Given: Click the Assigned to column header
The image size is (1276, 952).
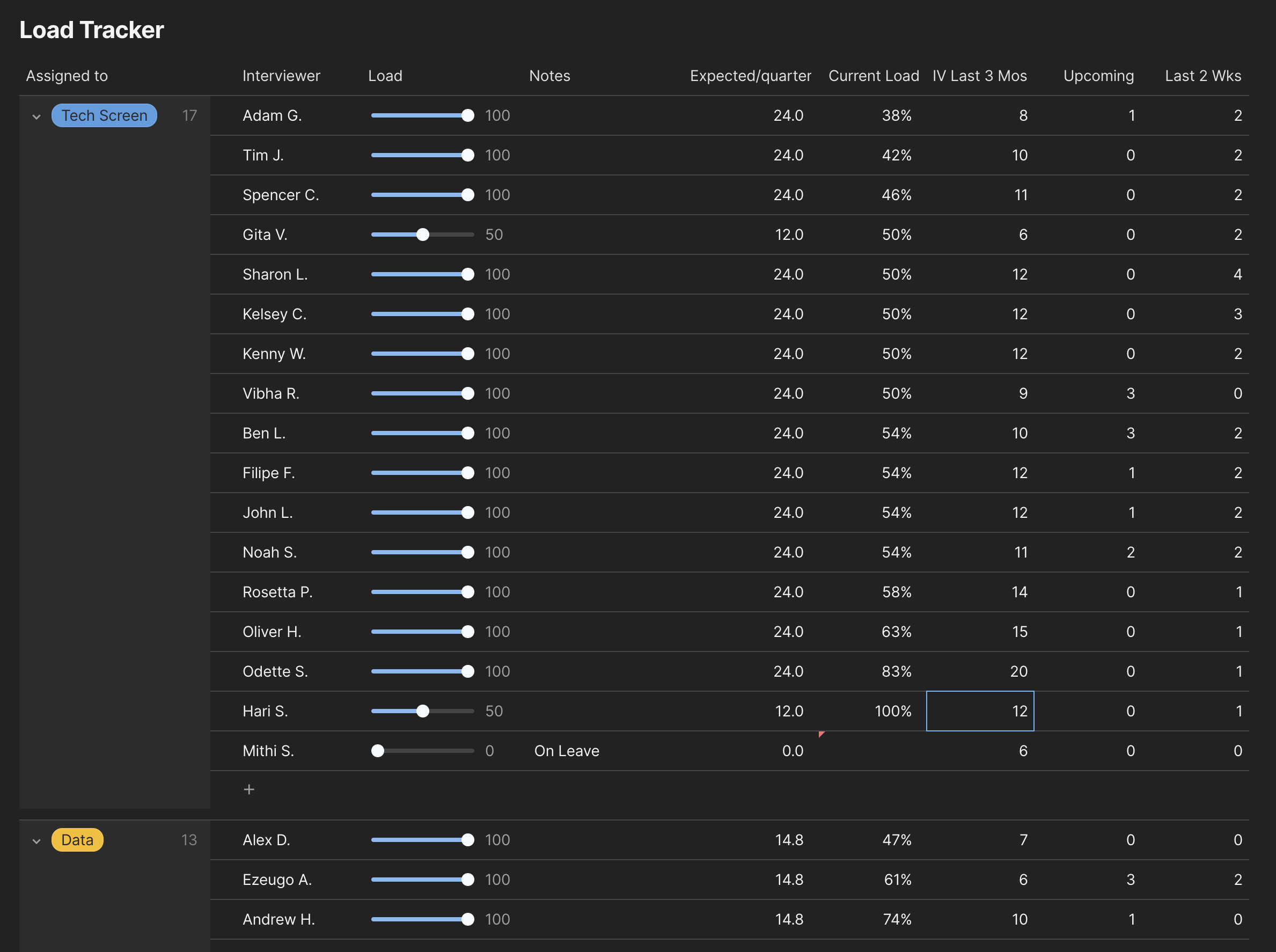Looking at the screenshot, I should click(x=67, y=76).
